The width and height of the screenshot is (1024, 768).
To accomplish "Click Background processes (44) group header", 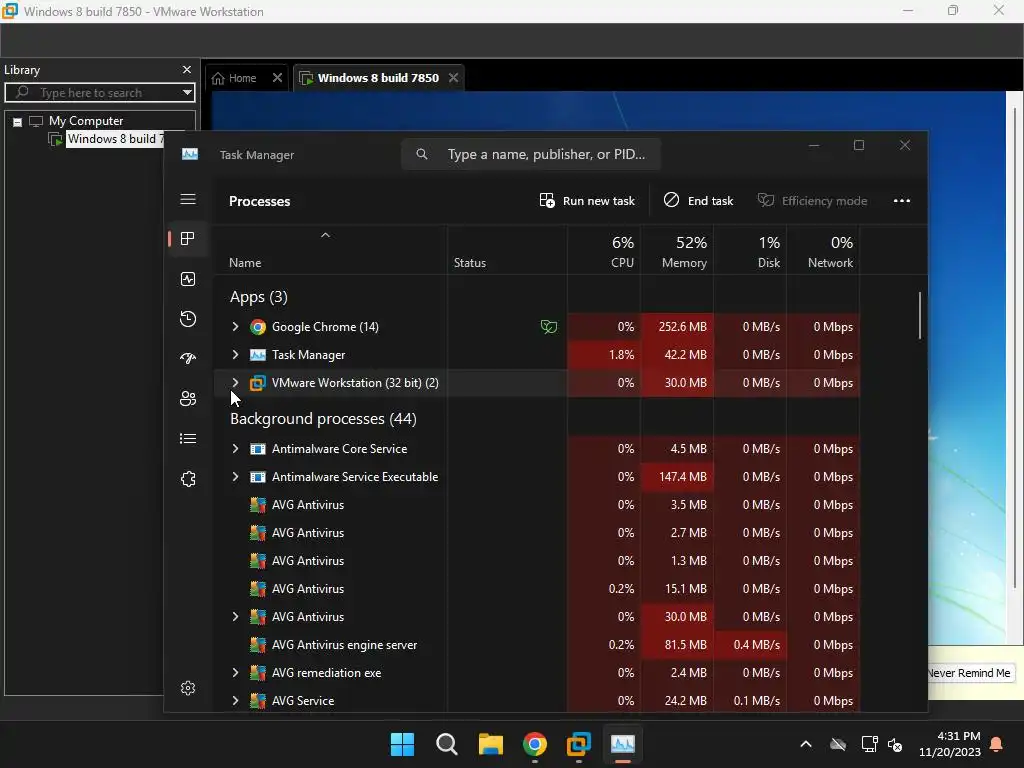I will click(323, 419).
